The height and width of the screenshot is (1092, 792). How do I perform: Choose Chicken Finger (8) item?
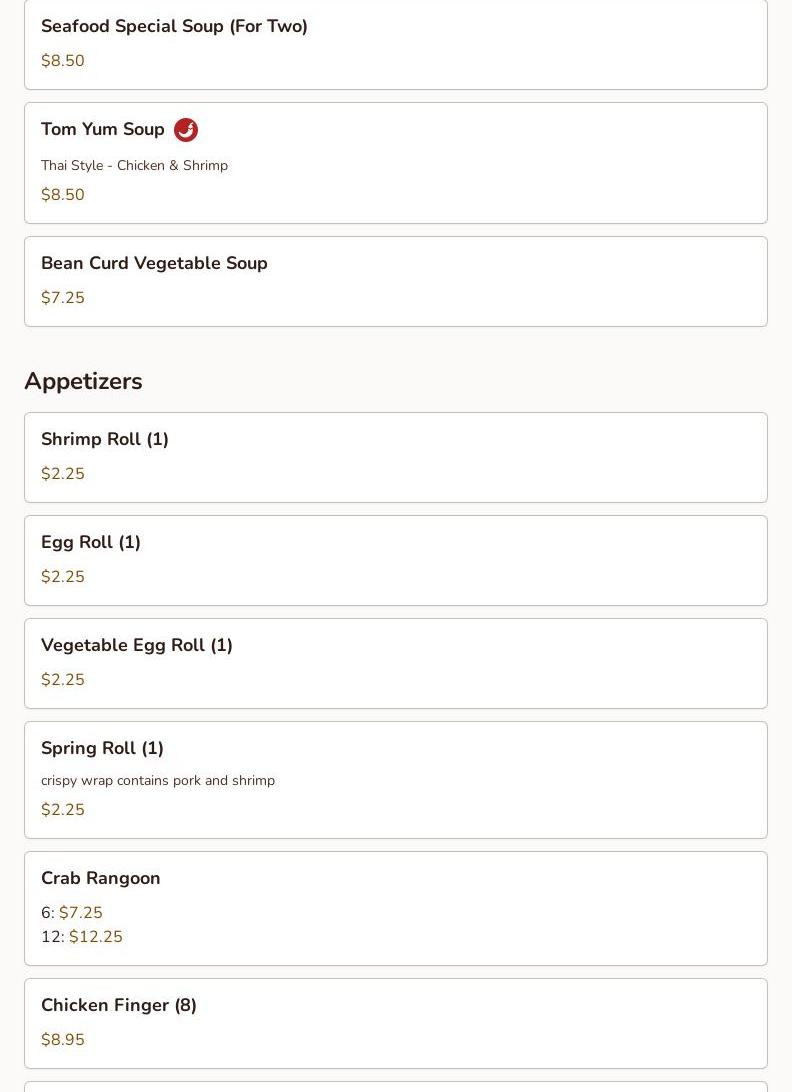pos(119,1006)
